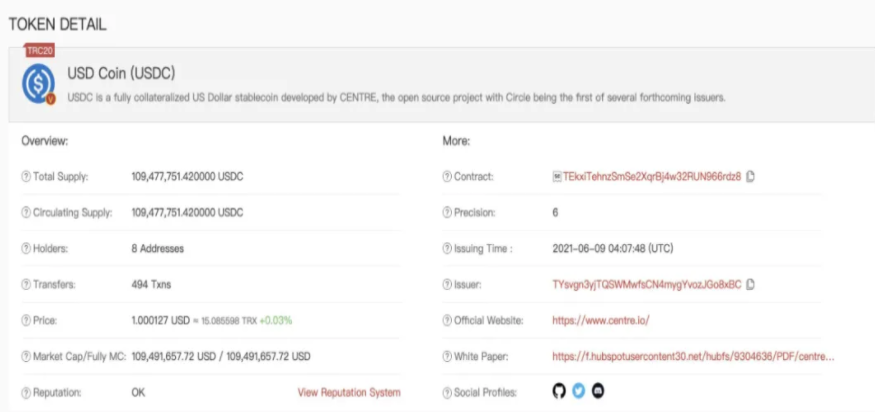
Task: Copy the issuer address
Action: click(751, 284)
